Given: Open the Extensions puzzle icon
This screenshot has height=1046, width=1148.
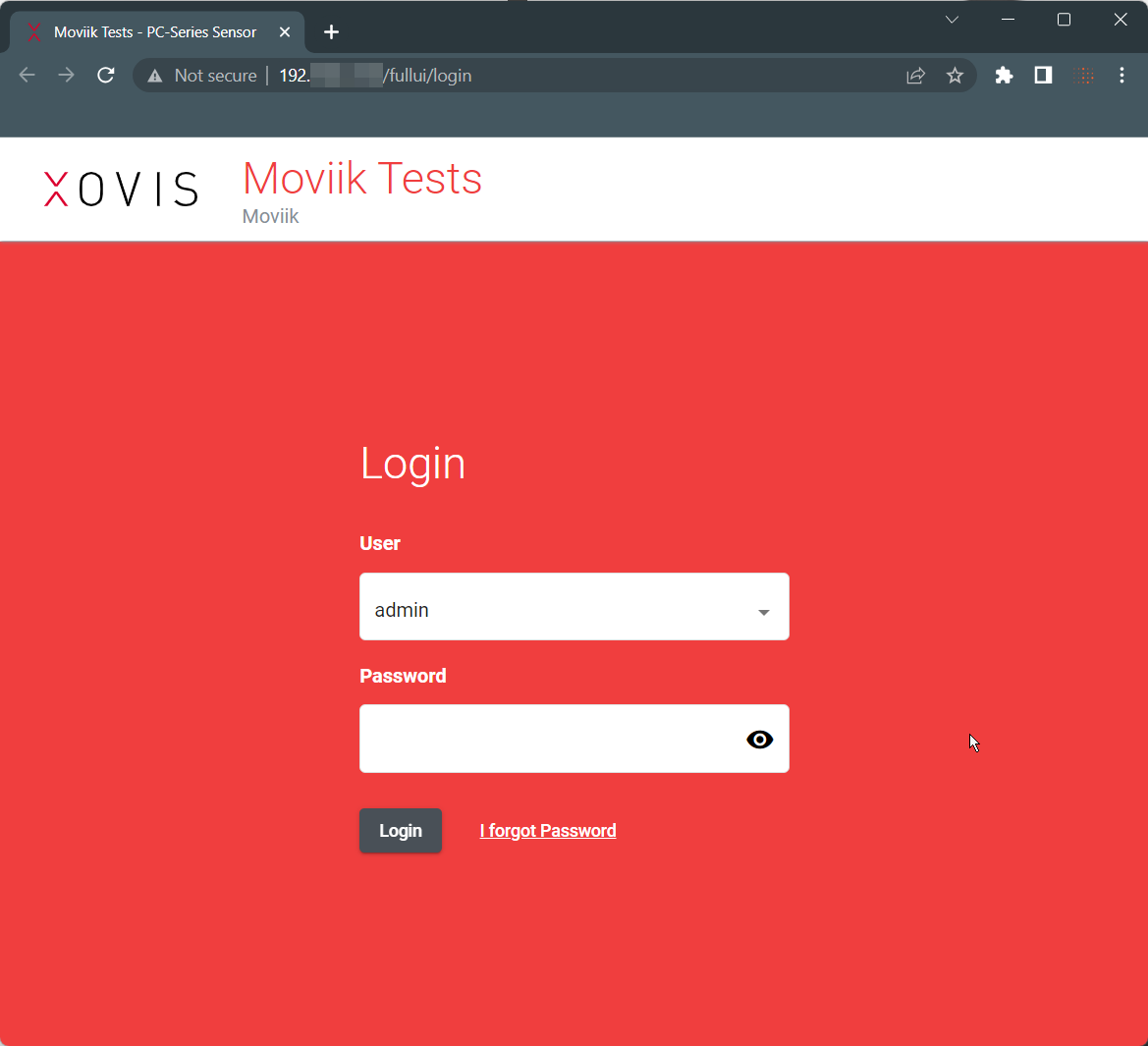Looking at the screenshot, I should coord(1004,76).
